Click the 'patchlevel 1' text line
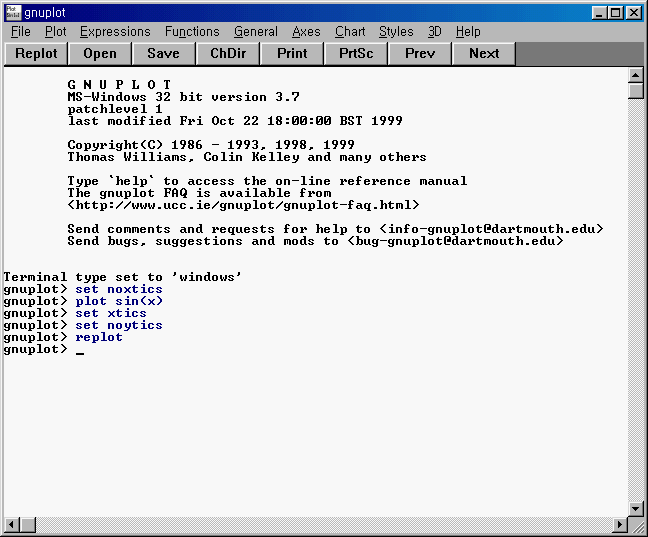The width and height of the screenshot is (648, 537). (114, 109)
